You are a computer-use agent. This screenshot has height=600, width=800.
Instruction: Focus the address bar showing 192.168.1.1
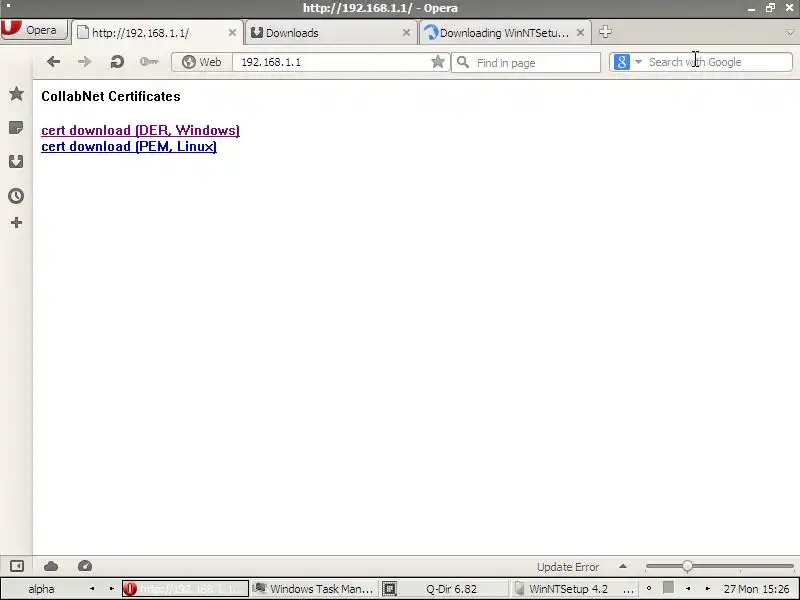click(x=332, y=62)
